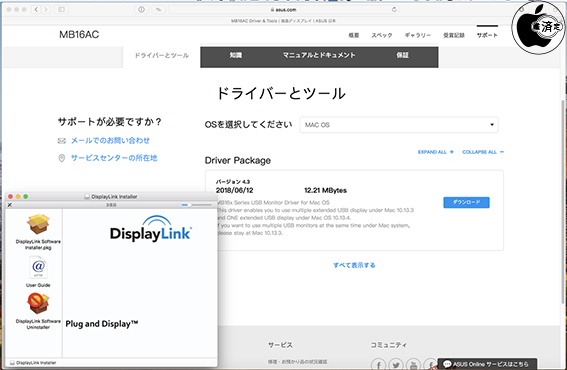Click the DisplayLink logo in installer window

[151, 229]
